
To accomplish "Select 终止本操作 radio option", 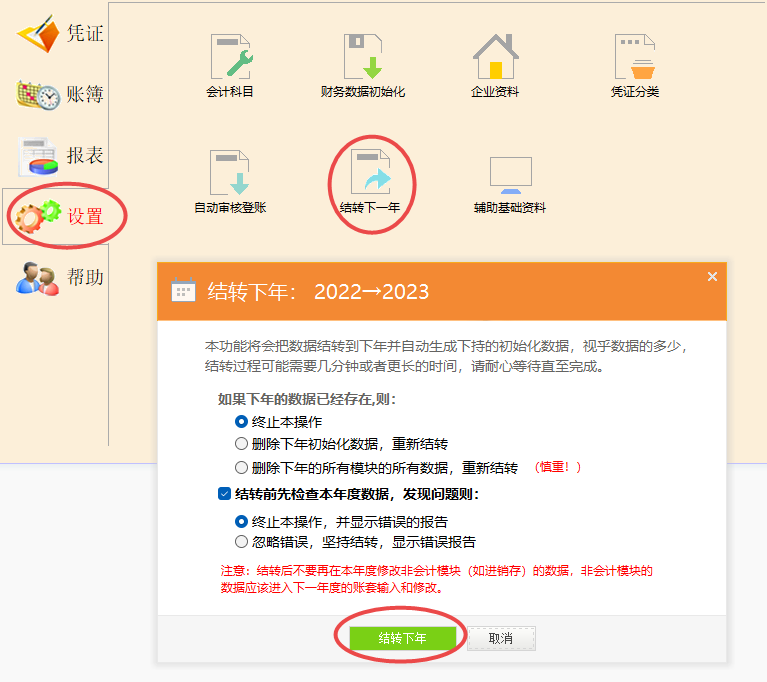I will 279,422.
